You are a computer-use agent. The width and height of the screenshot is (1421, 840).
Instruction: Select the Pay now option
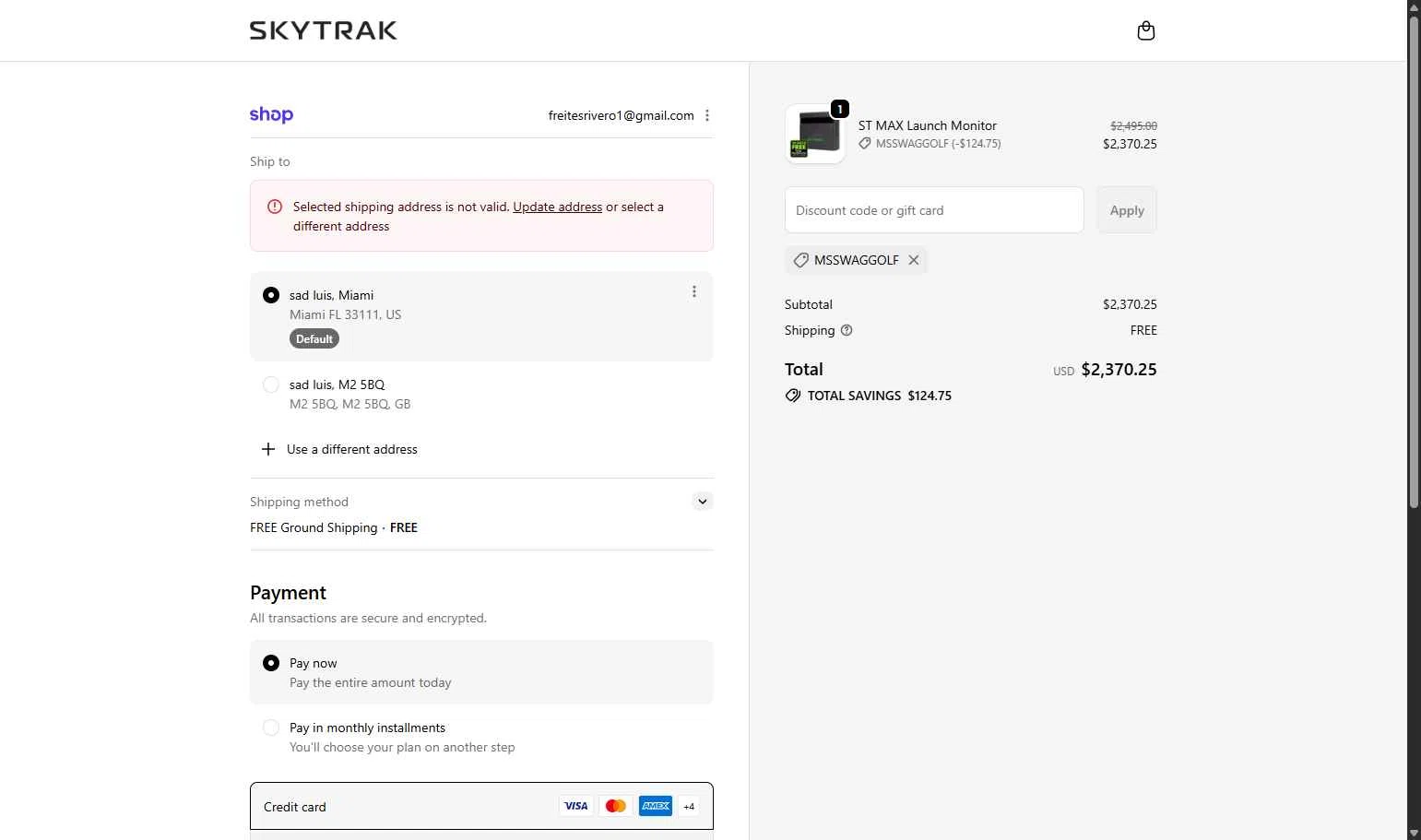pos(271,663)
